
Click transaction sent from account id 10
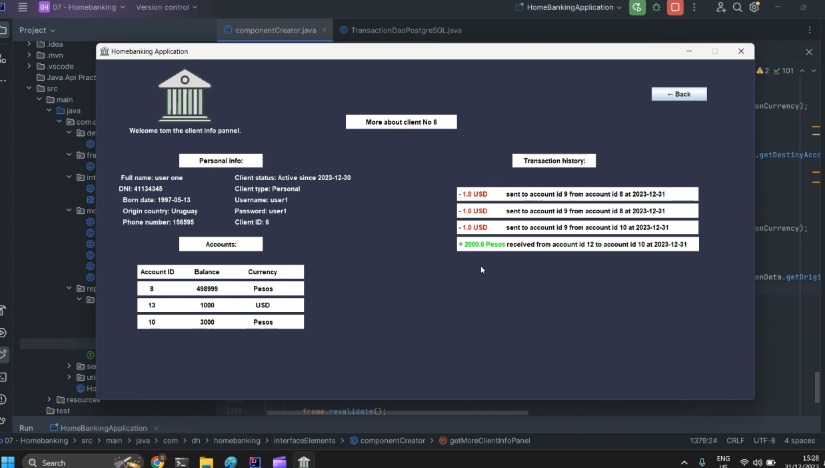click(x=578, y=227)
